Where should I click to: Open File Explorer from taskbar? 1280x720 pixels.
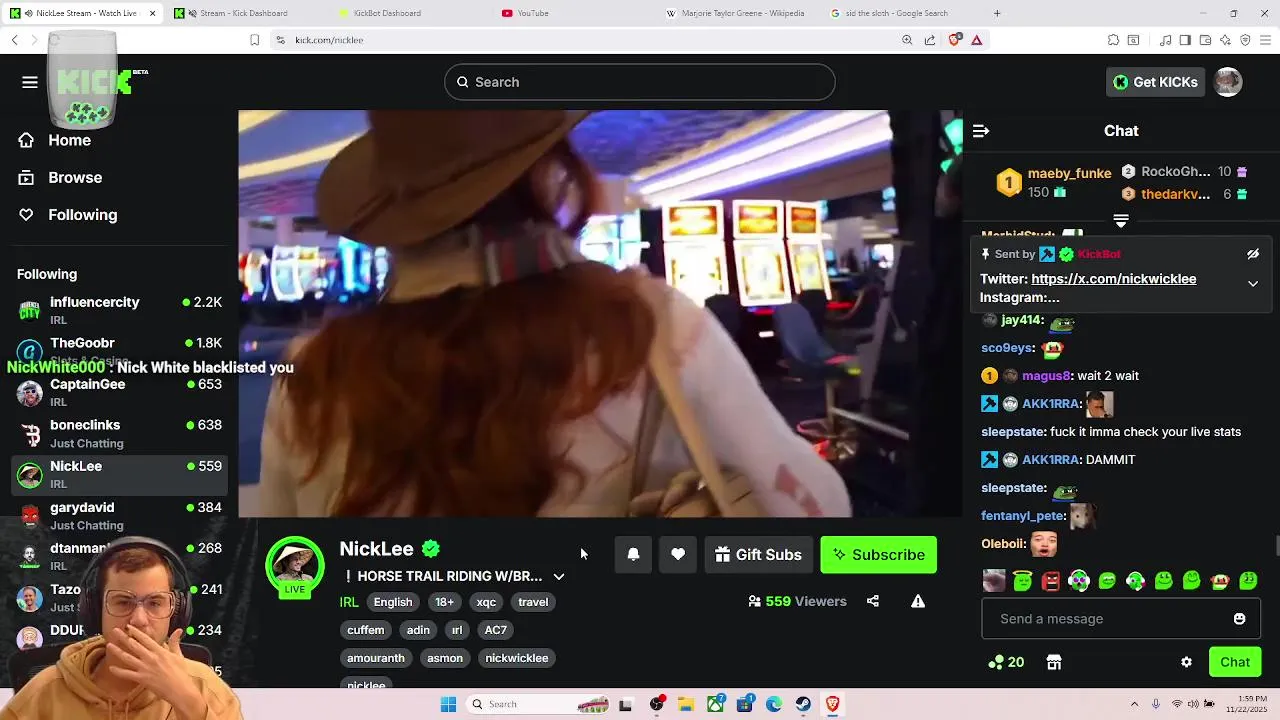click(686, 704)
